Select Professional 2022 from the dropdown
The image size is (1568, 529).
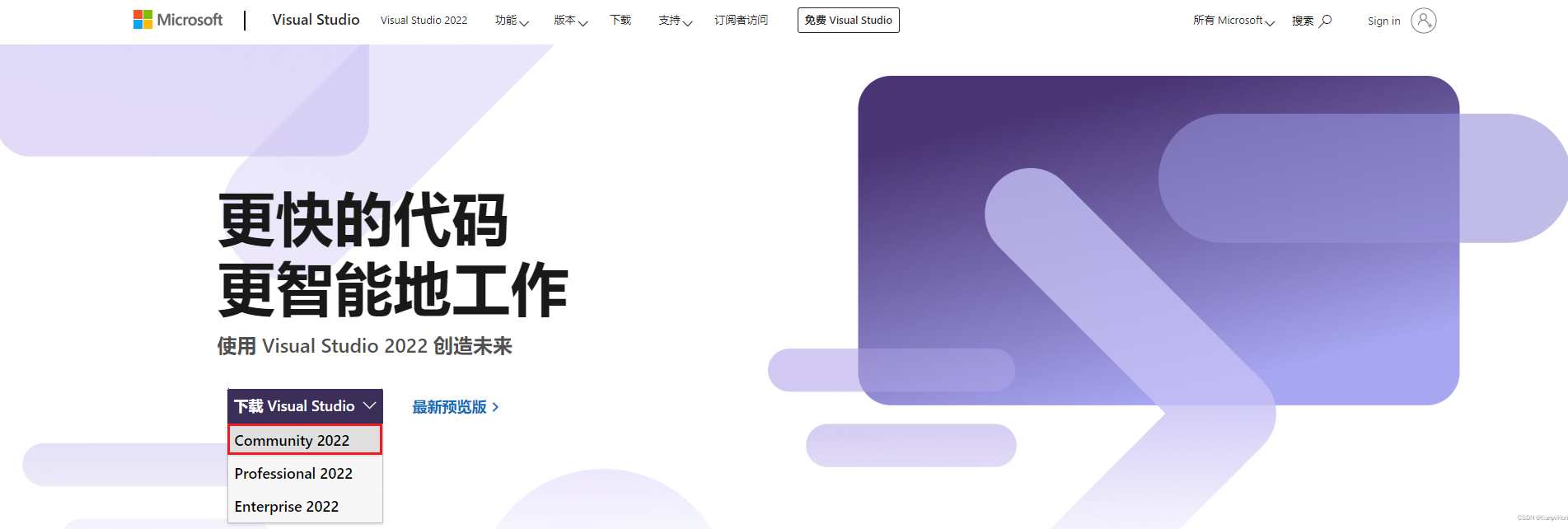point(305,474)
